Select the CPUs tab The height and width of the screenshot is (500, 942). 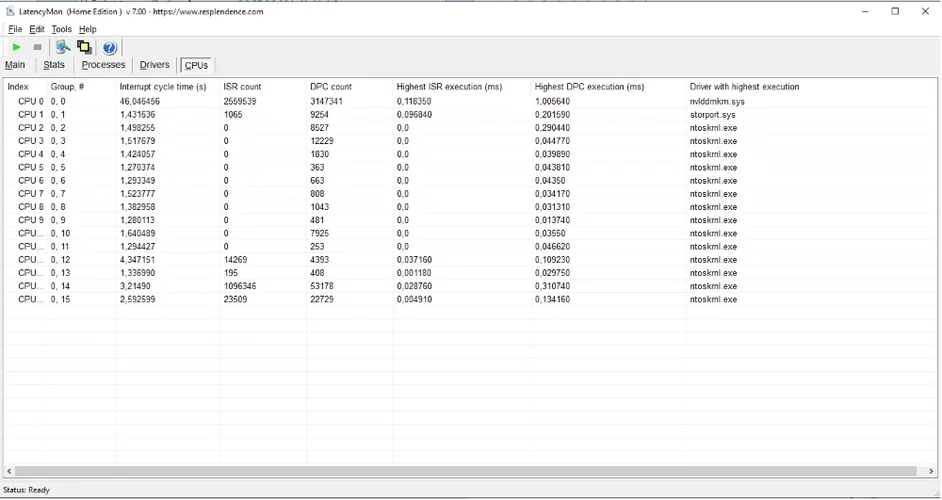pos(196,66)
